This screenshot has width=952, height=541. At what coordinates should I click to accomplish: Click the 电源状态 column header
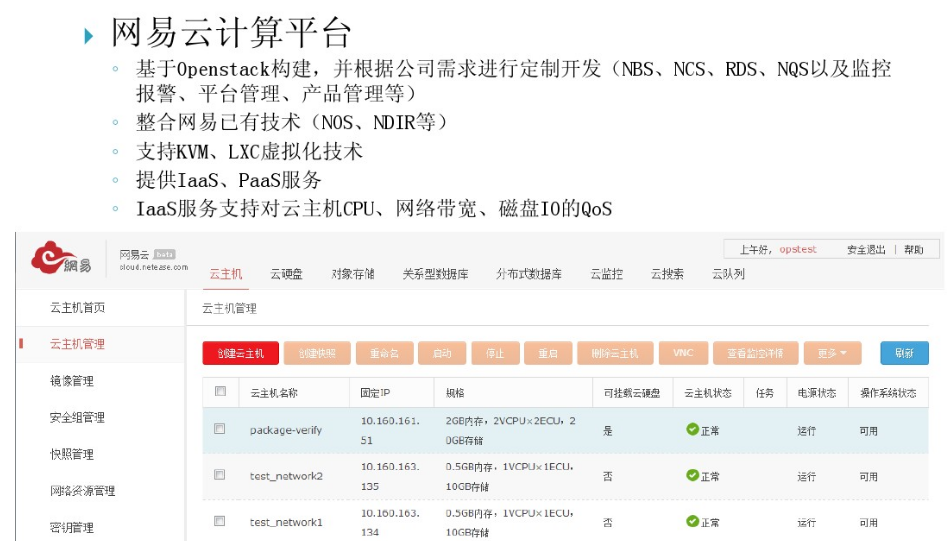(817, 393)
